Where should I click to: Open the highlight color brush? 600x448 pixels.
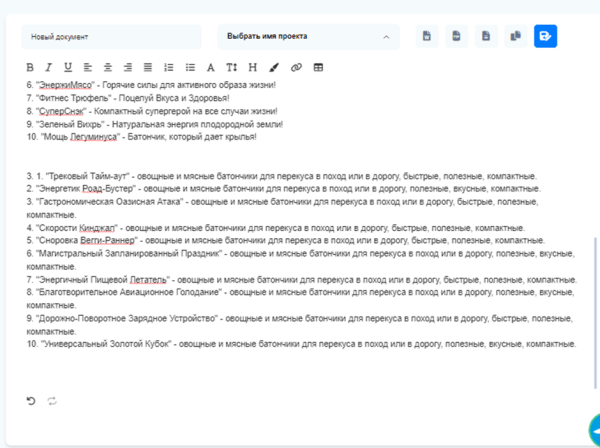coord(274,68)
